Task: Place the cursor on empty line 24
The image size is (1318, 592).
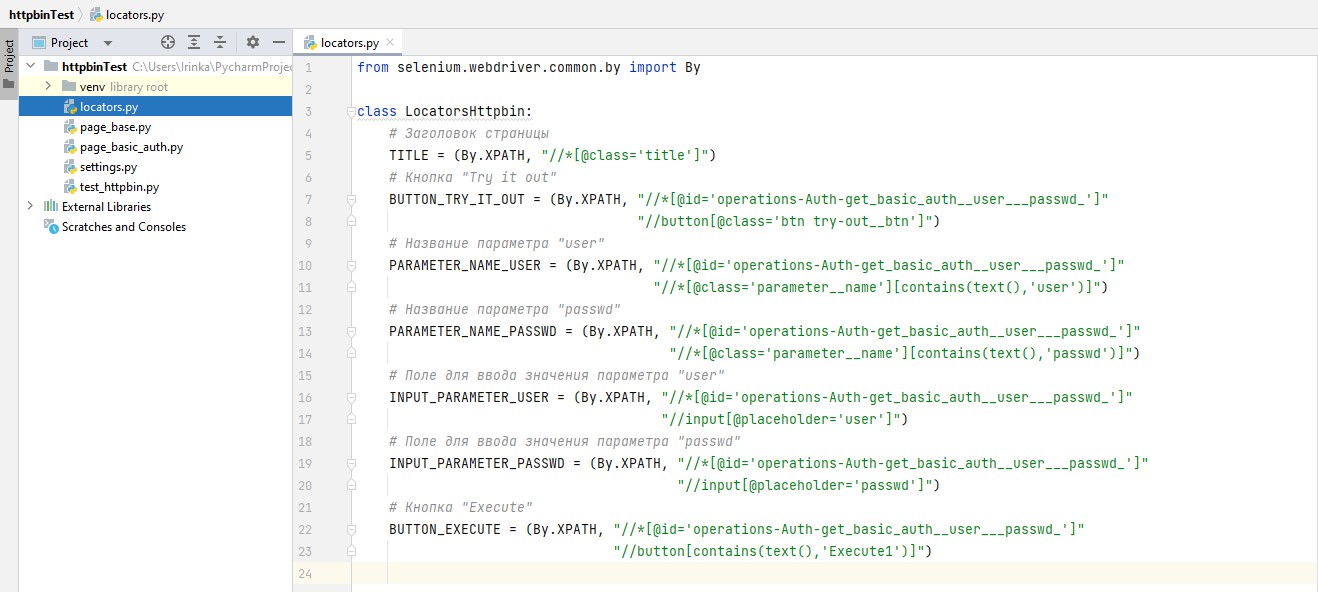Action: [700, 573]
